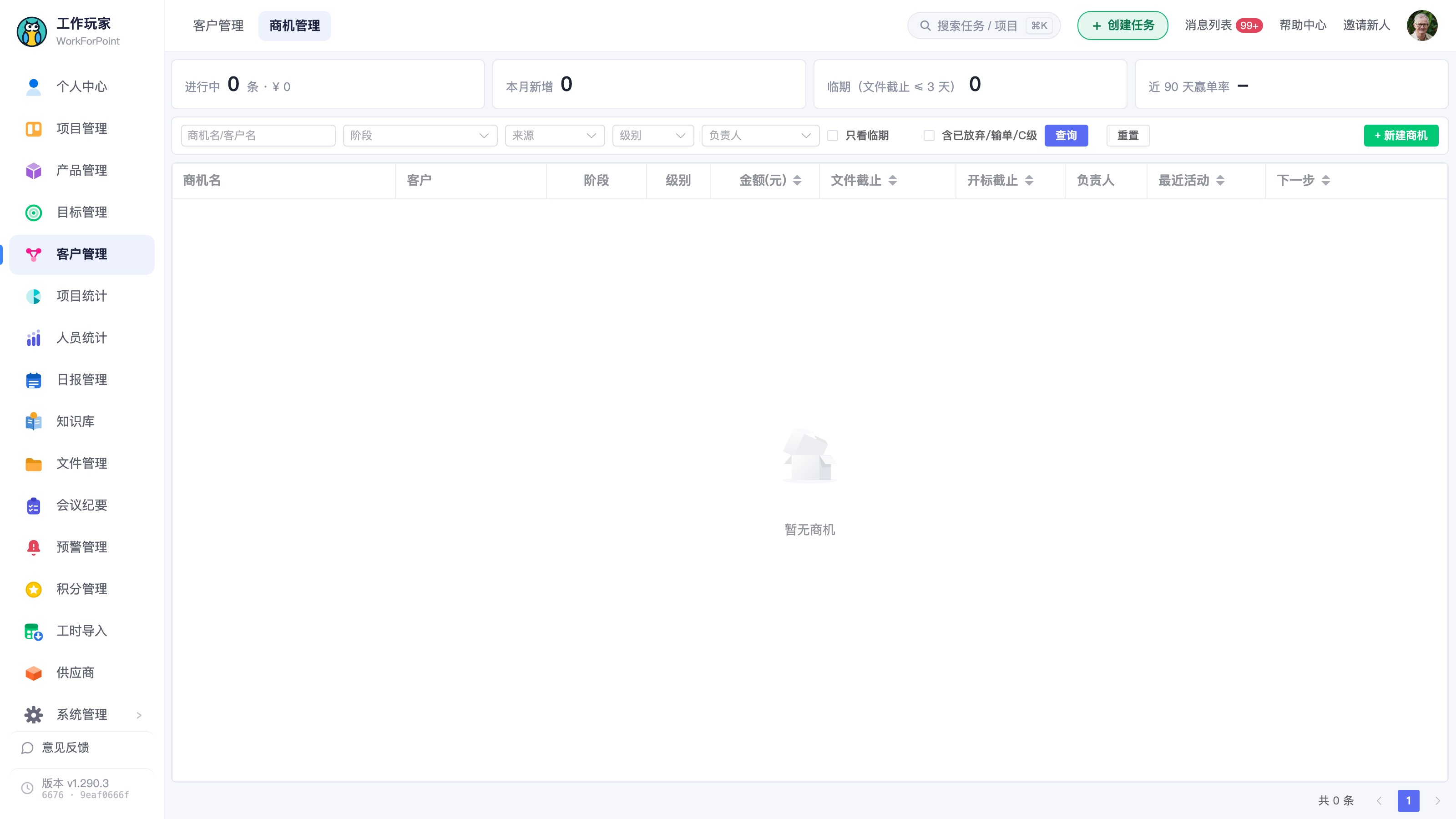Click the 产品管理 purple cube icon
The width and height of the screenshot is (1456, 819).
33,170
